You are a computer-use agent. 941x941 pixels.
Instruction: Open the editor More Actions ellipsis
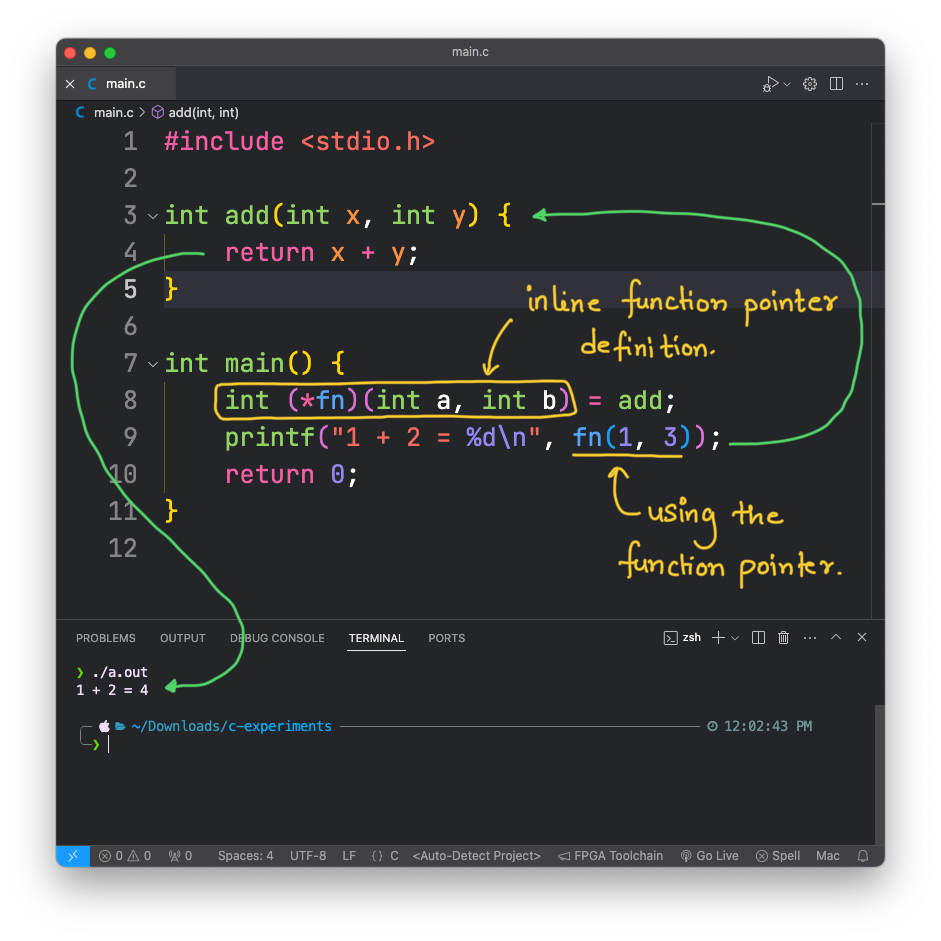point(862,84)
